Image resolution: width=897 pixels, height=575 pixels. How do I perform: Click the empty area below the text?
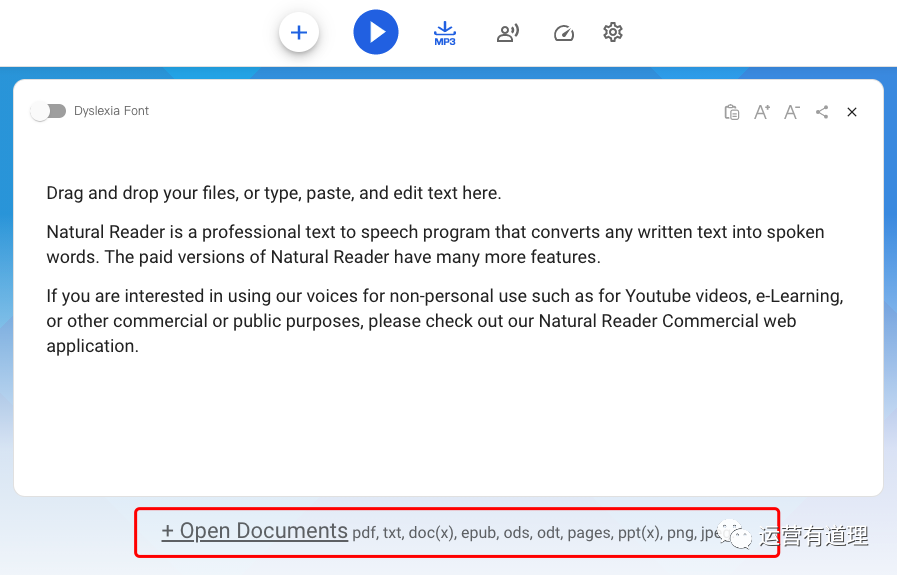tap(448, 430)
